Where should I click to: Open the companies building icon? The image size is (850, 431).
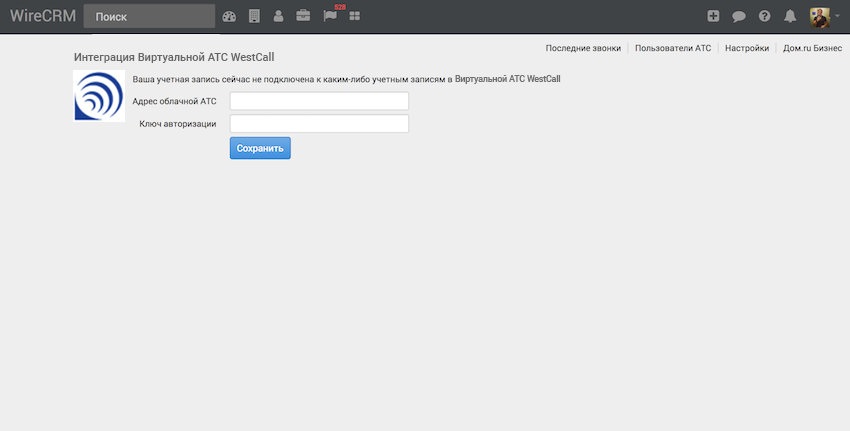click(x=254, y=16)
